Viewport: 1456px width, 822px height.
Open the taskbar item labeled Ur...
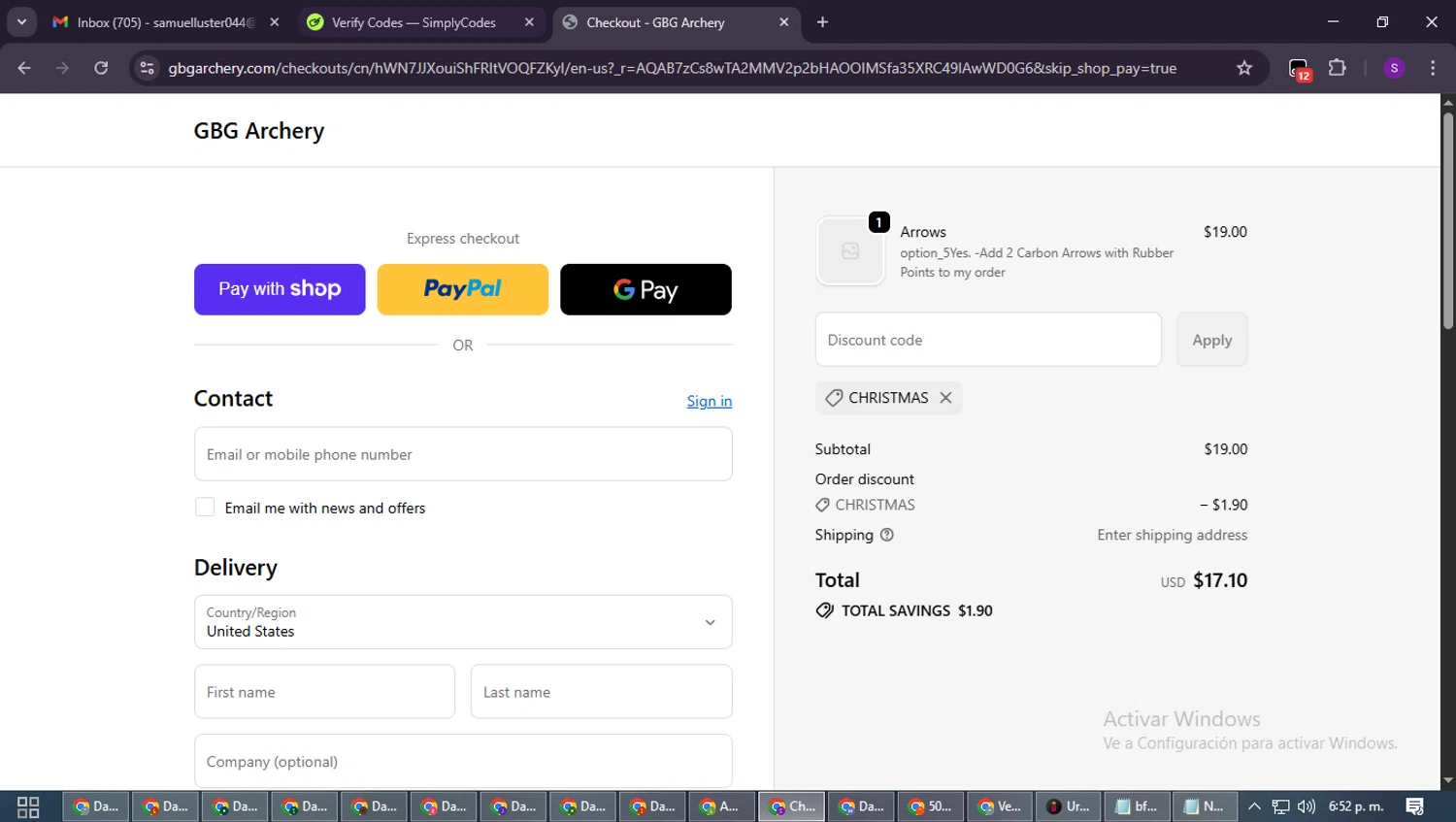click(1070, 806)
